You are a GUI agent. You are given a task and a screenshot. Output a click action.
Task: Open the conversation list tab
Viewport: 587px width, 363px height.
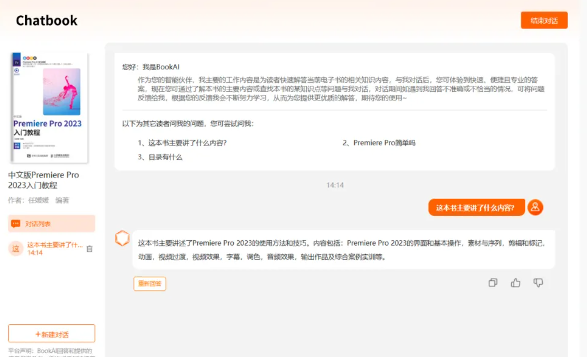(x=52, y=223)
